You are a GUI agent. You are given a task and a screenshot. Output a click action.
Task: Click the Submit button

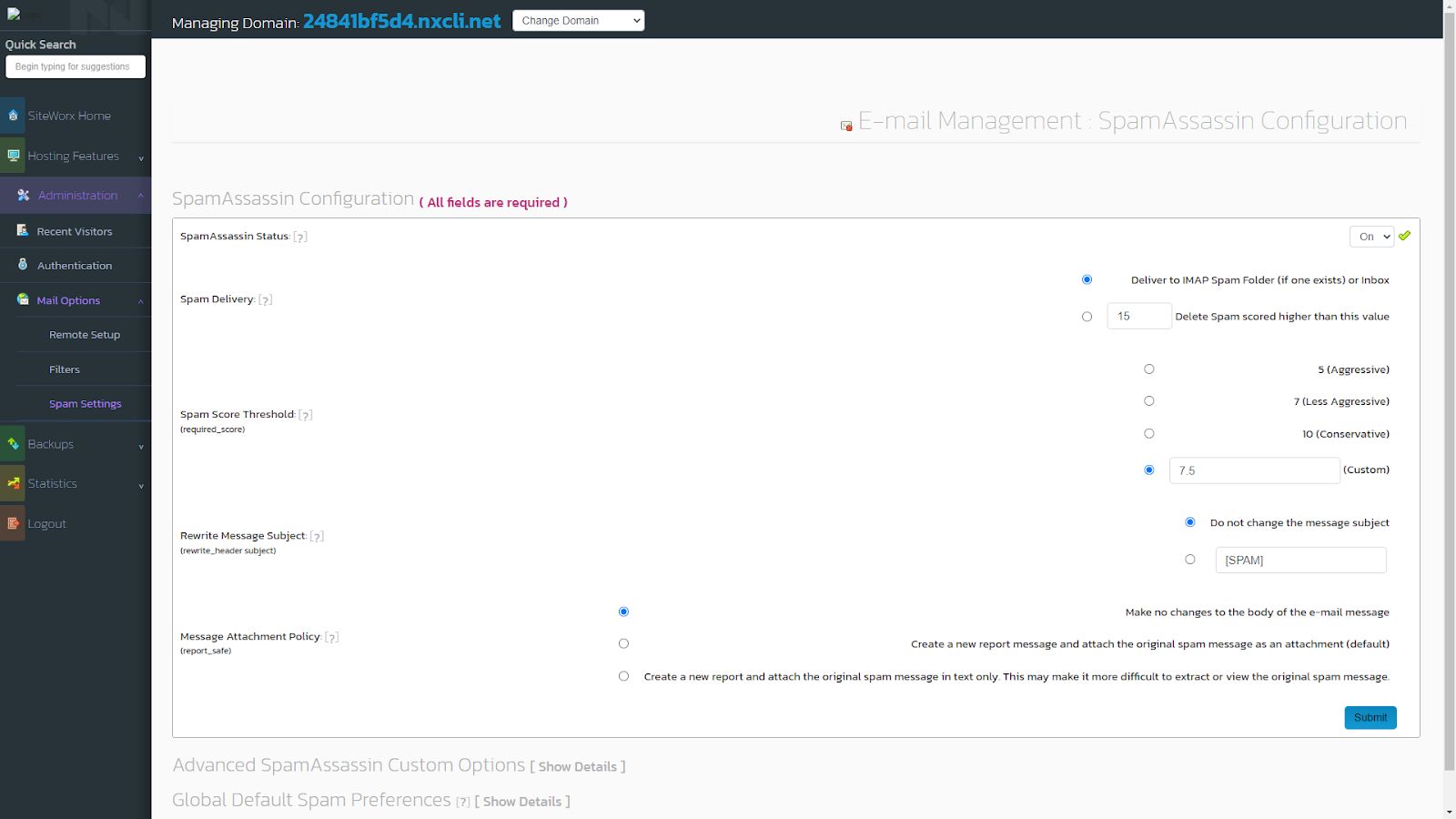(1370, 717)
